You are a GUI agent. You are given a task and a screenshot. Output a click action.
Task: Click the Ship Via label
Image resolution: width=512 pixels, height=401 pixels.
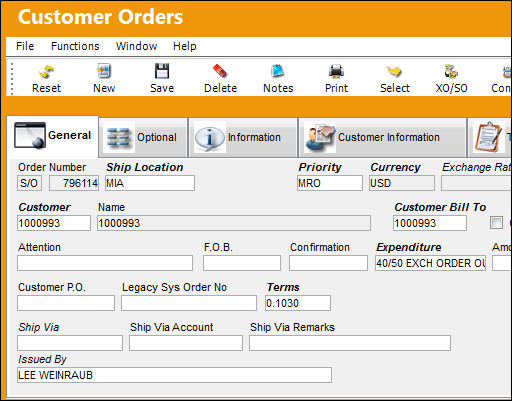point(39,327)
